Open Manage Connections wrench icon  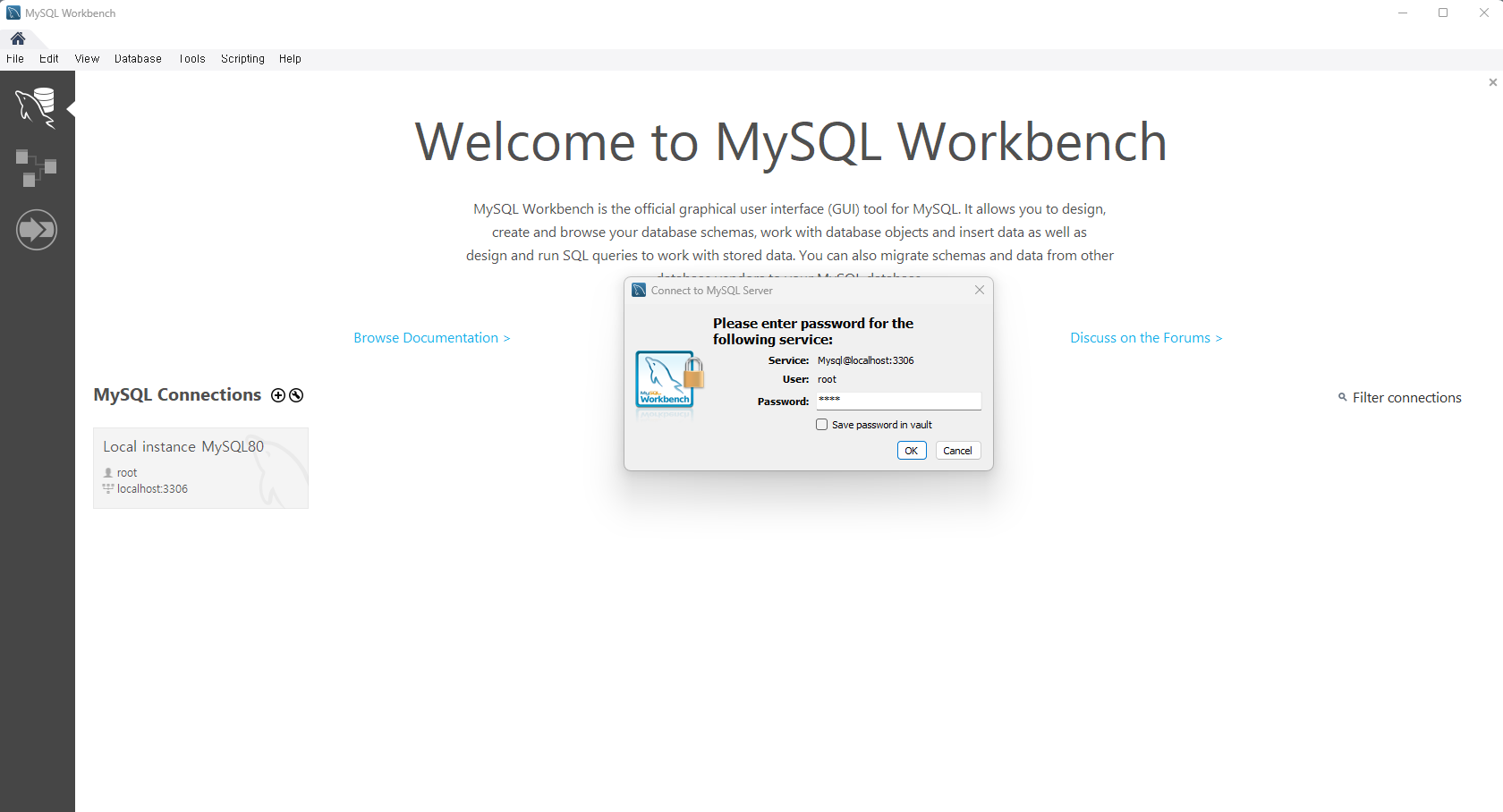tap(296, 395)
